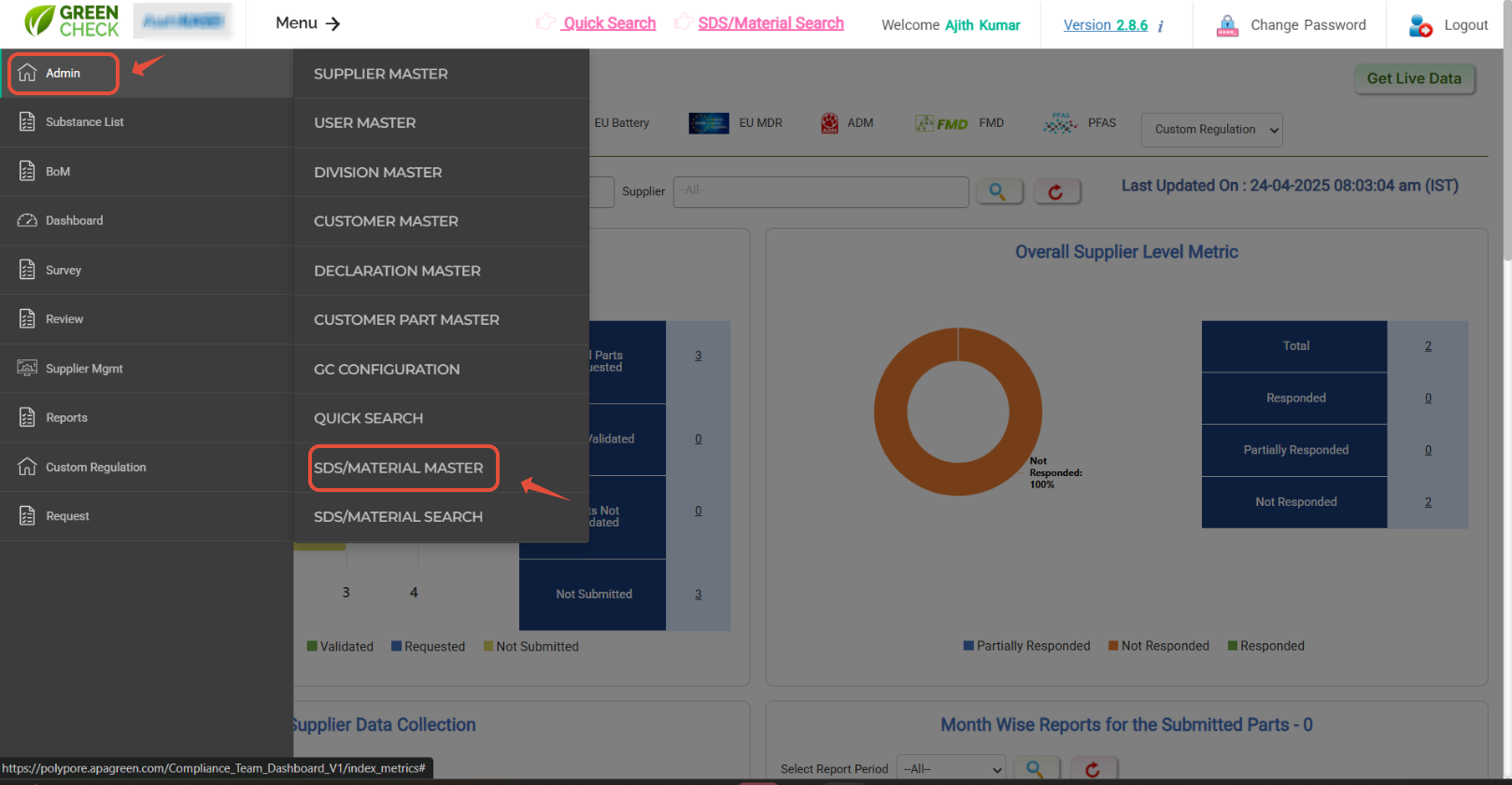Click the Not Submitted legend yellow swatch
This screenshot has width=1512, height=785.
coord(488,646)
